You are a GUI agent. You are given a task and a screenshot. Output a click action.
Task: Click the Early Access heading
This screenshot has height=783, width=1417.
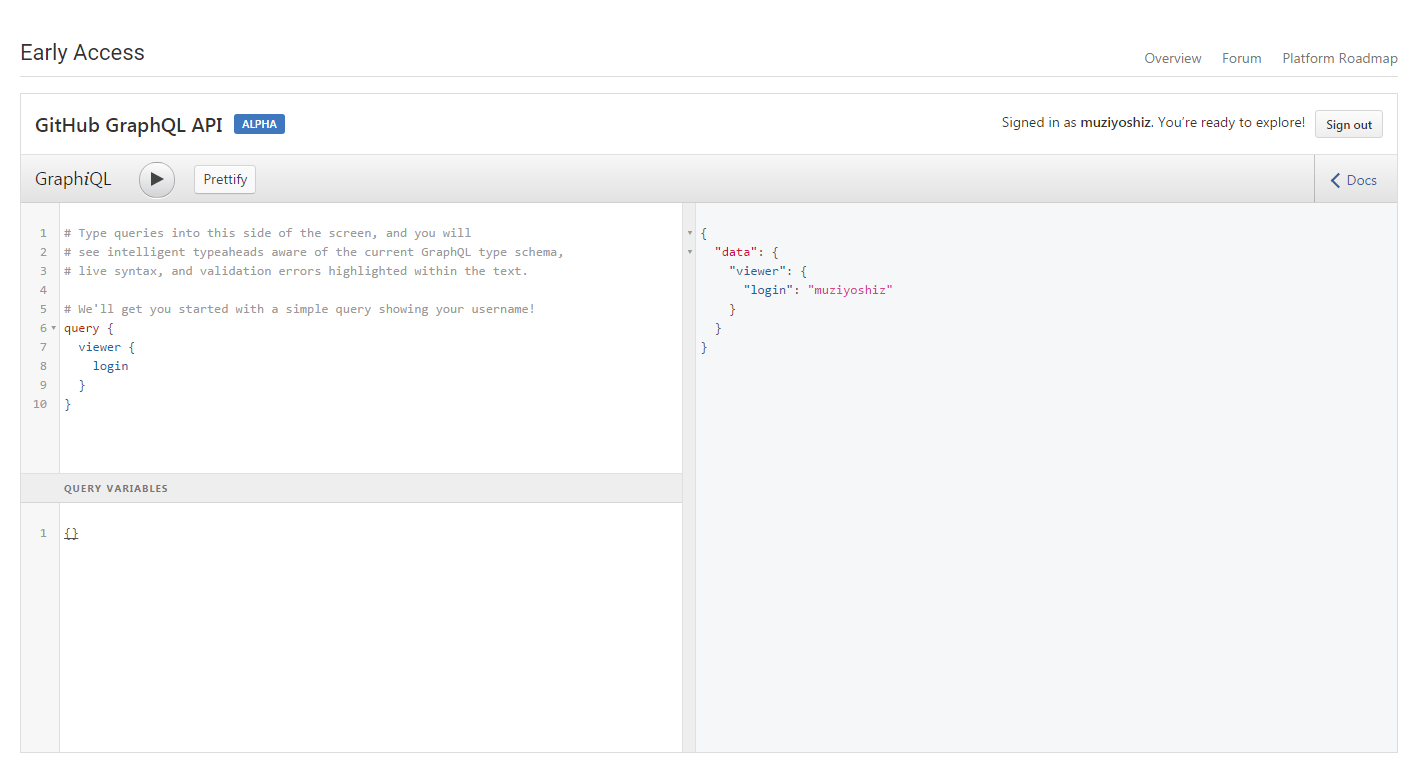[82, 52]
